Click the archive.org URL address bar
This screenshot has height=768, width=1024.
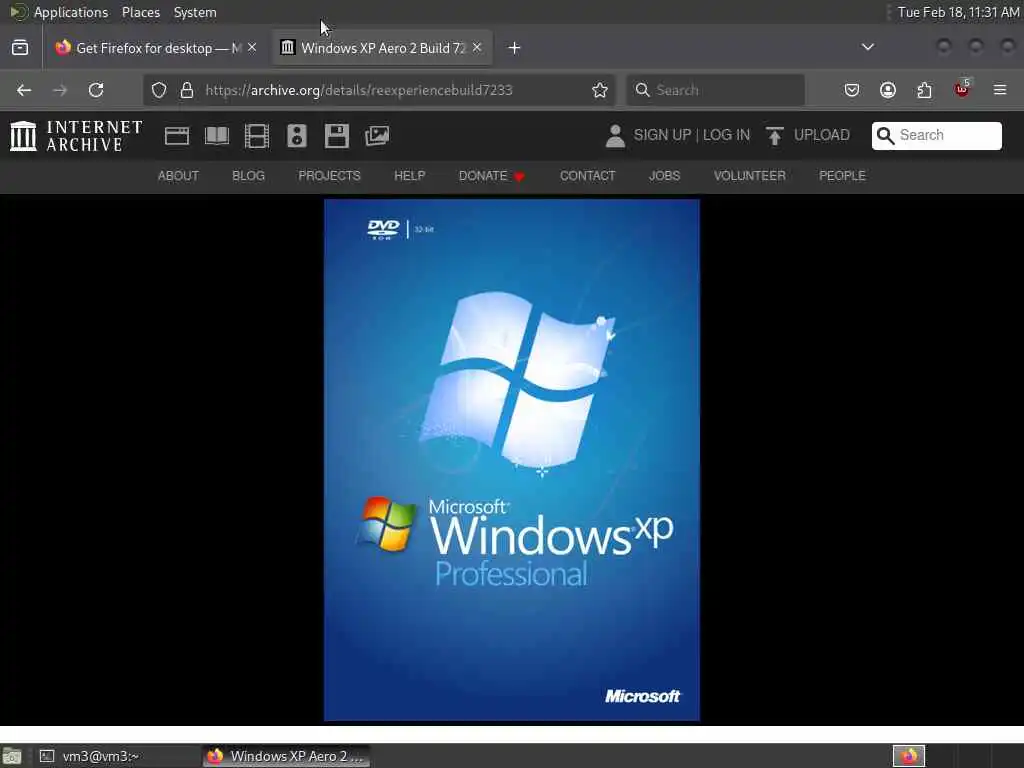click(x=379, y=90)
